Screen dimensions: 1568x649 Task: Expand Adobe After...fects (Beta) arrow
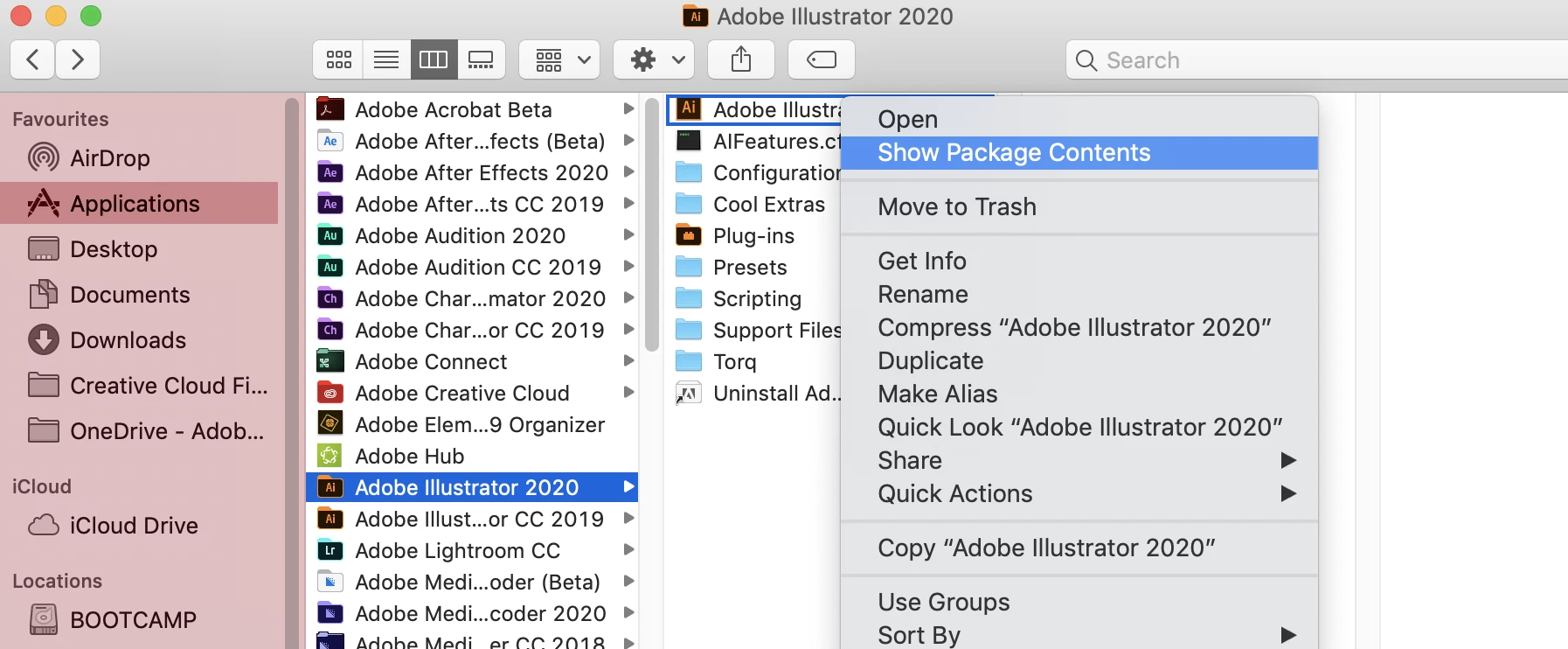[628, 141]
